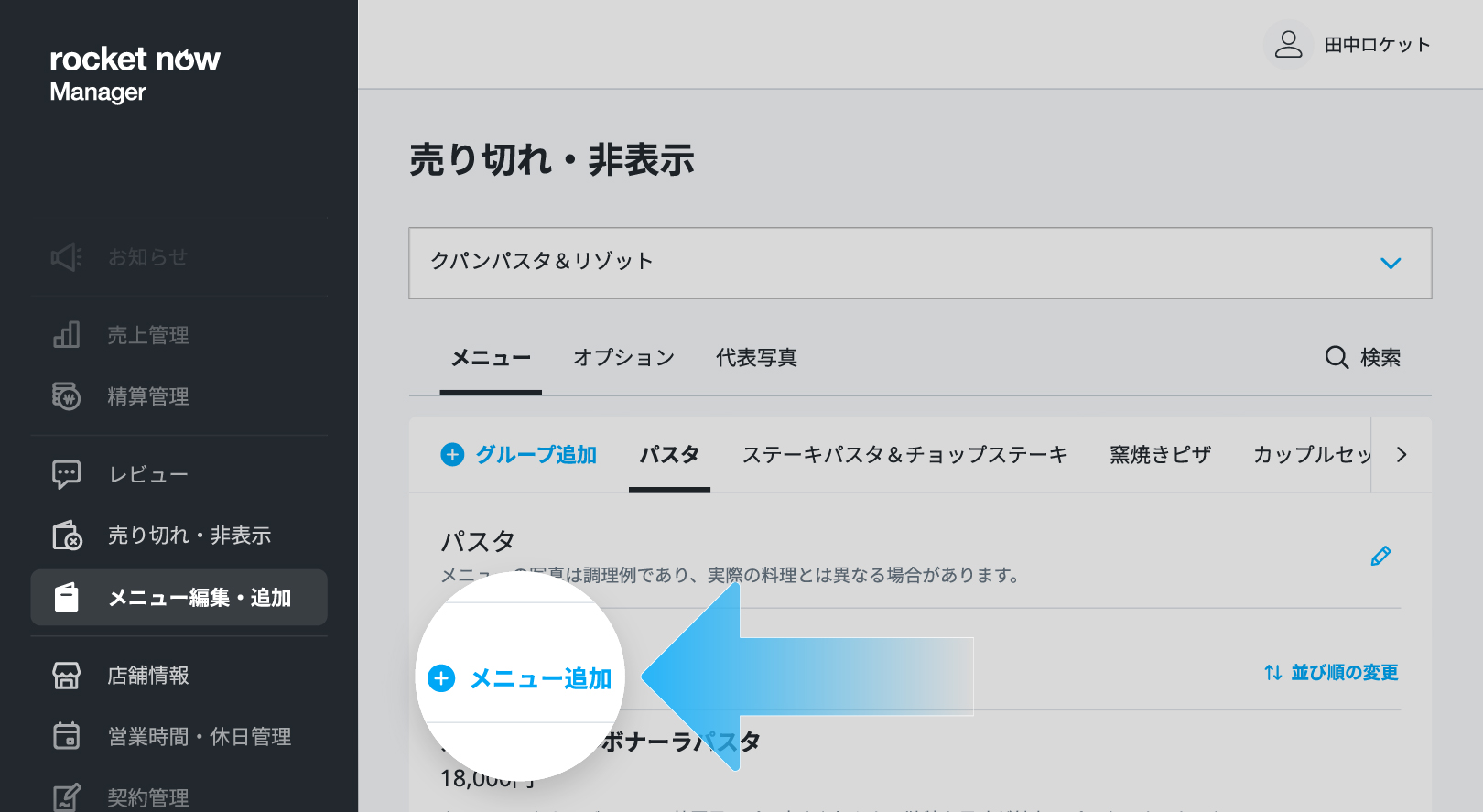Click the 検索 magnifier icon
The width and height of the screenshot is (1483, 812).
pos(1337,357)
